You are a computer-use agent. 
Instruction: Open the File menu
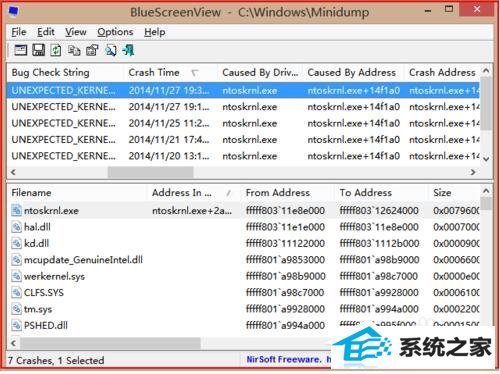click(19, 32)
